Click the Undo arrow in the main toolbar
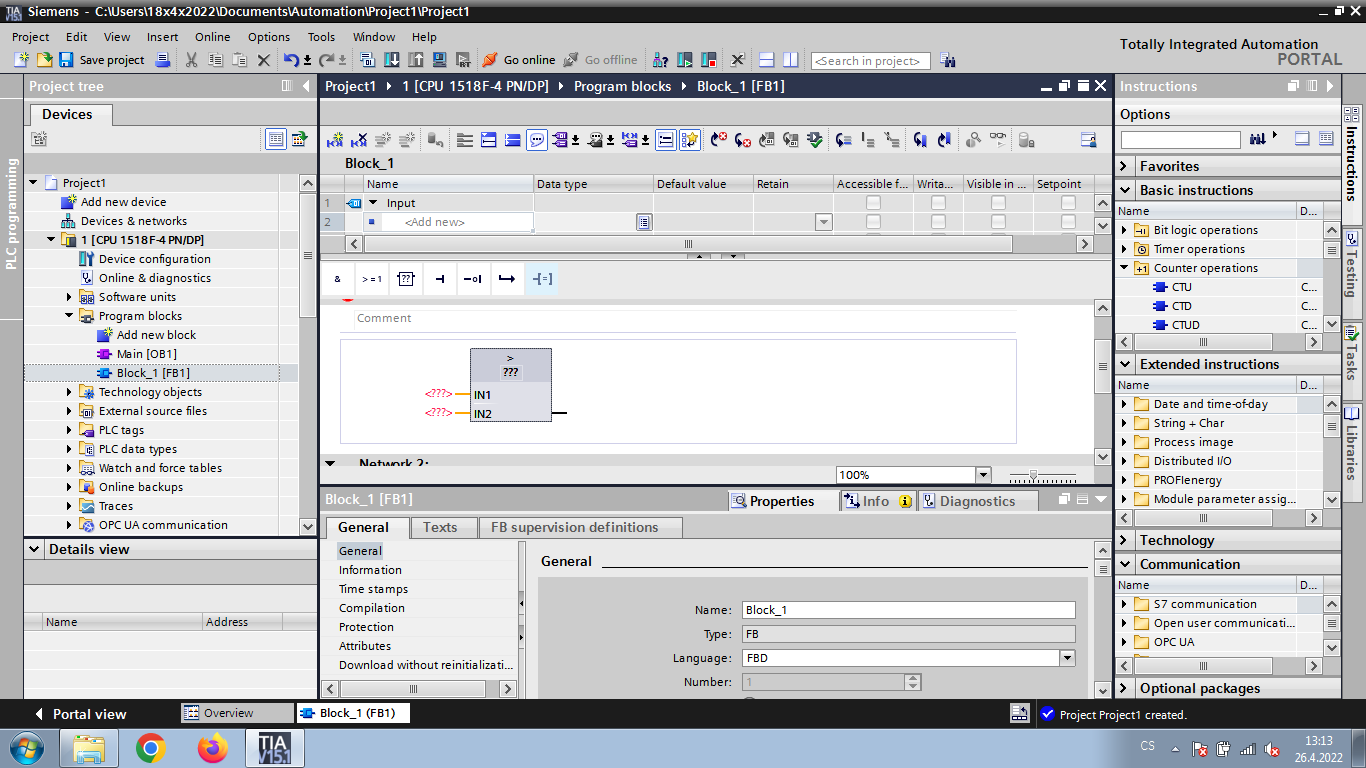Viewport: 1366px width, 768px height. [x=290, y=60]
